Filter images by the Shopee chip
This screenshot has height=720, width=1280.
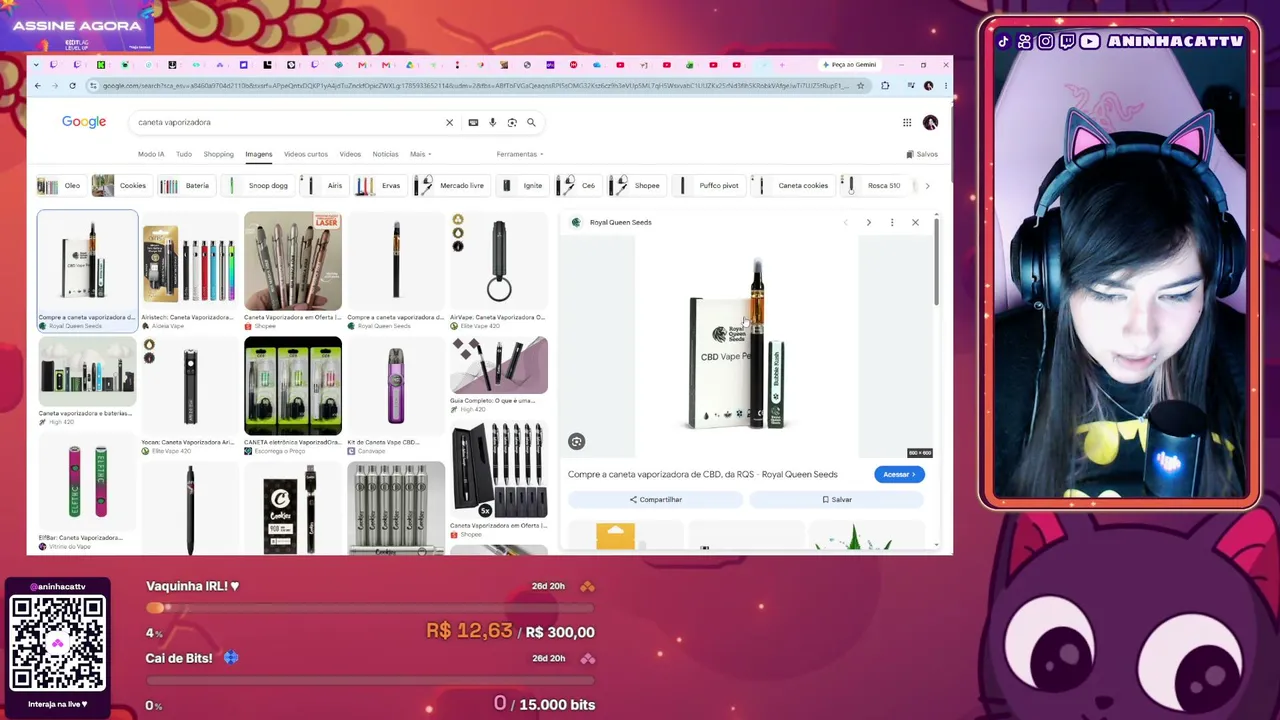click(x=636, y=186)
